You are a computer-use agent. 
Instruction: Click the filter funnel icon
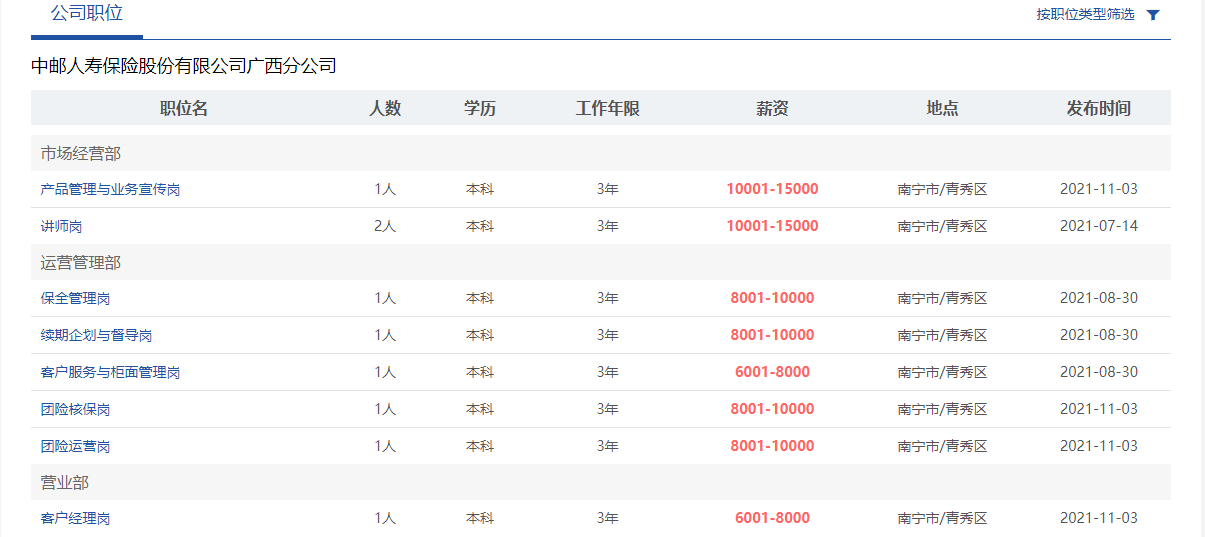tap(1153, 15)
